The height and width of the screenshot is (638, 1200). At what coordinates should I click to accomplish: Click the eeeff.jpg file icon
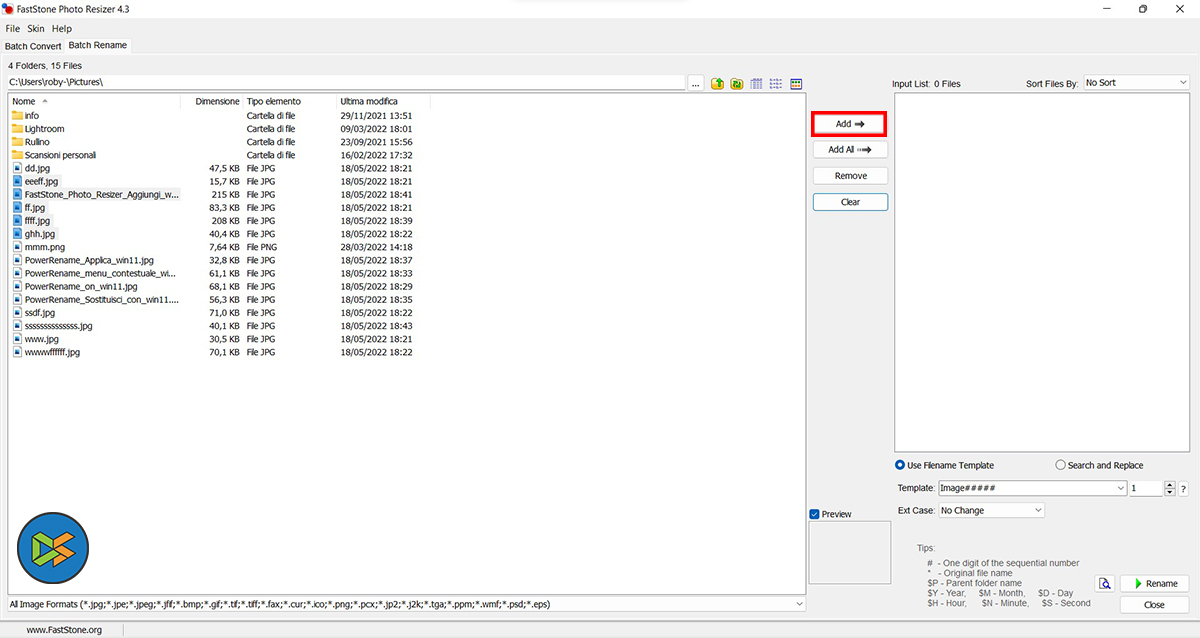click(x=17, y=181)
